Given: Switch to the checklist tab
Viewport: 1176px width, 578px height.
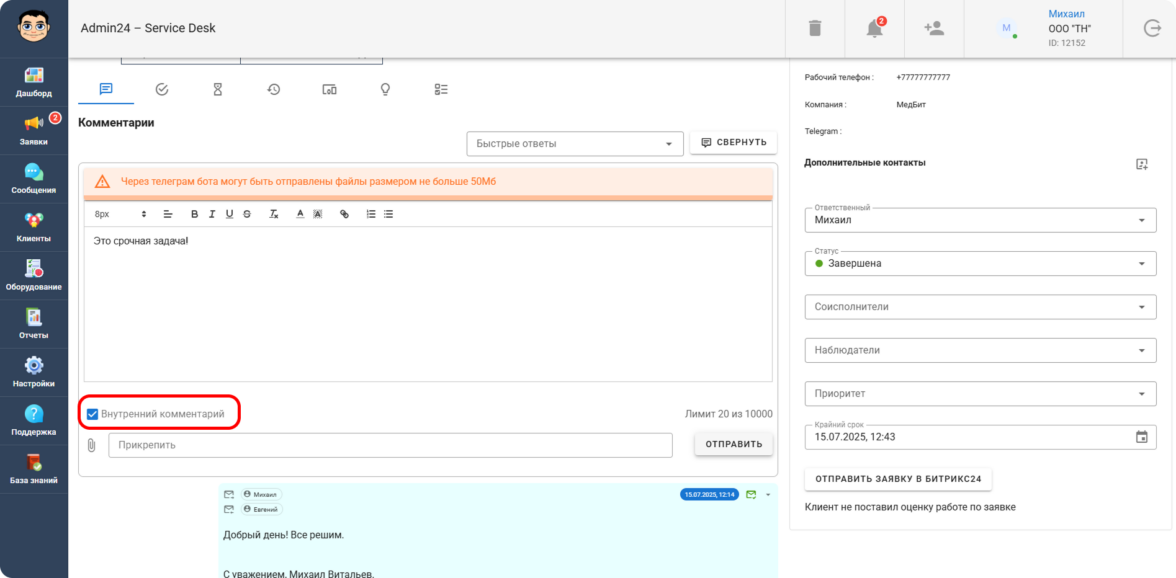Looking at the screenshot, I should pyautogui.click(x=441, y=89).
